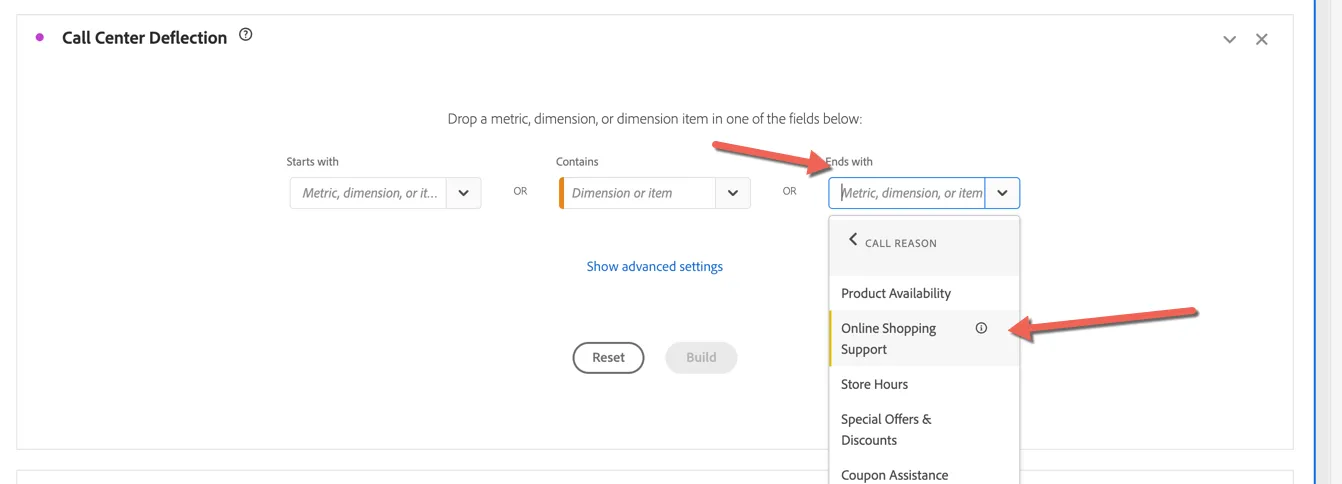Open info icon for Online Shopping Support
Screen dimensions: 1342x484
pyautogui.click(x=981, y=328)
